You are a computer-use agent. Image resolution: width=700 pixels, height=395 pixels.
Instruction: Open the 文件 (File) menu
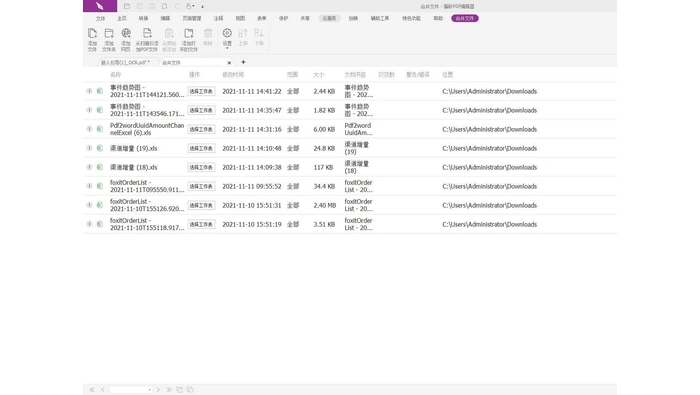click(x=100, y=18)
